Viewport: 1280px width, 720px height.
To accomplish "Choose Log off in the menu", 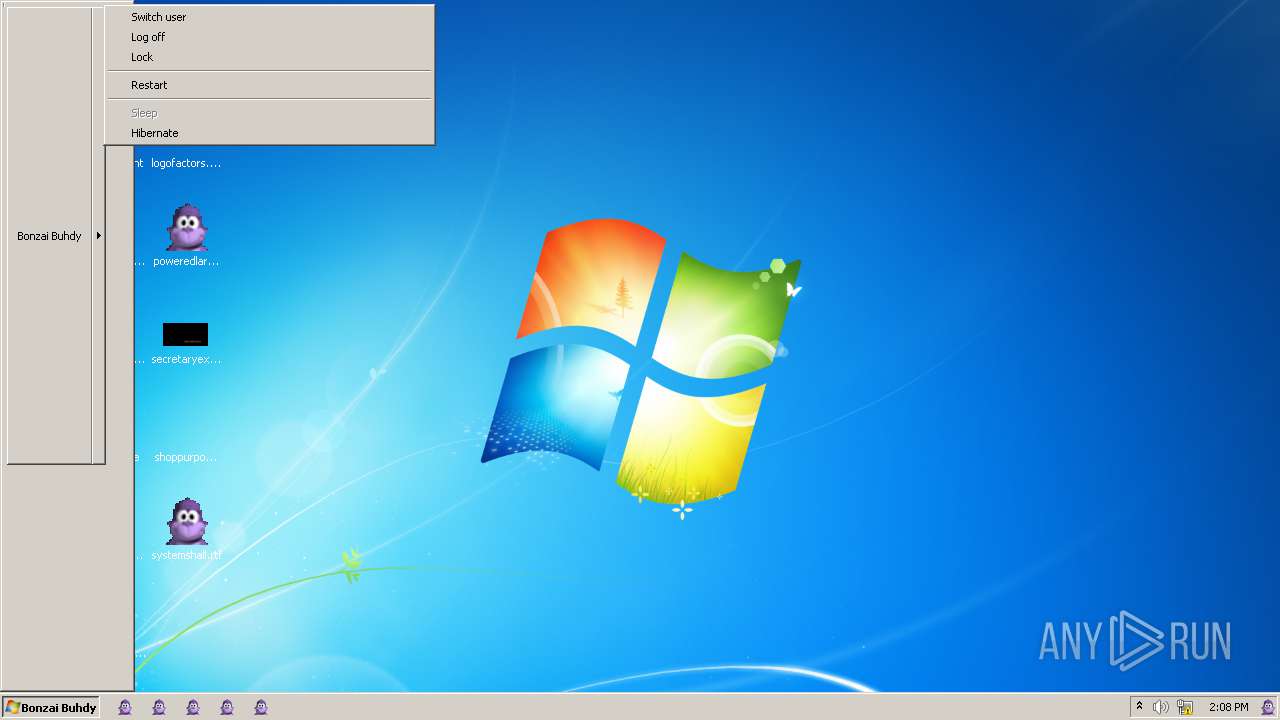I will coord(270,37).
